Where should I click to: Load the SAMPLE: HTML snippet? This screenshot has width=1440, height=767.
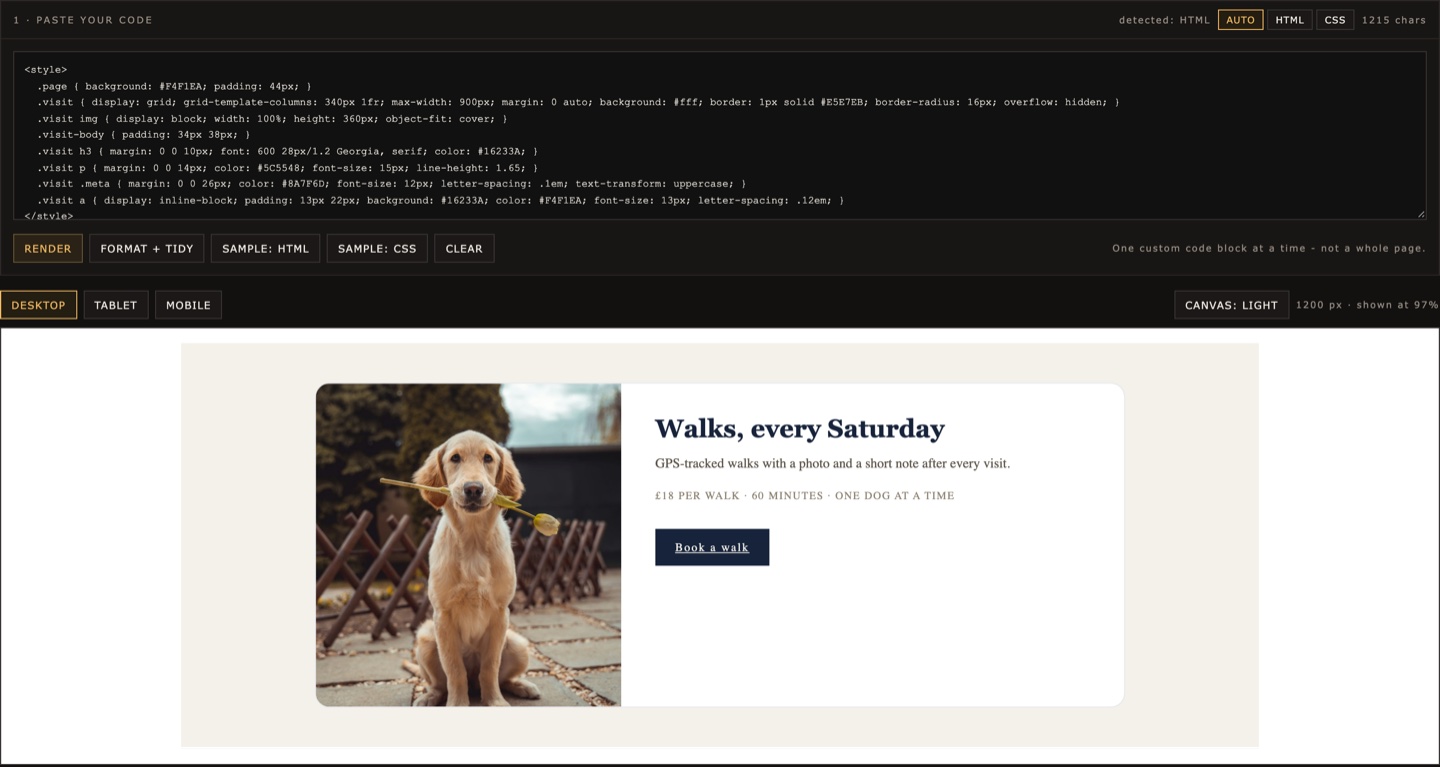265,248
